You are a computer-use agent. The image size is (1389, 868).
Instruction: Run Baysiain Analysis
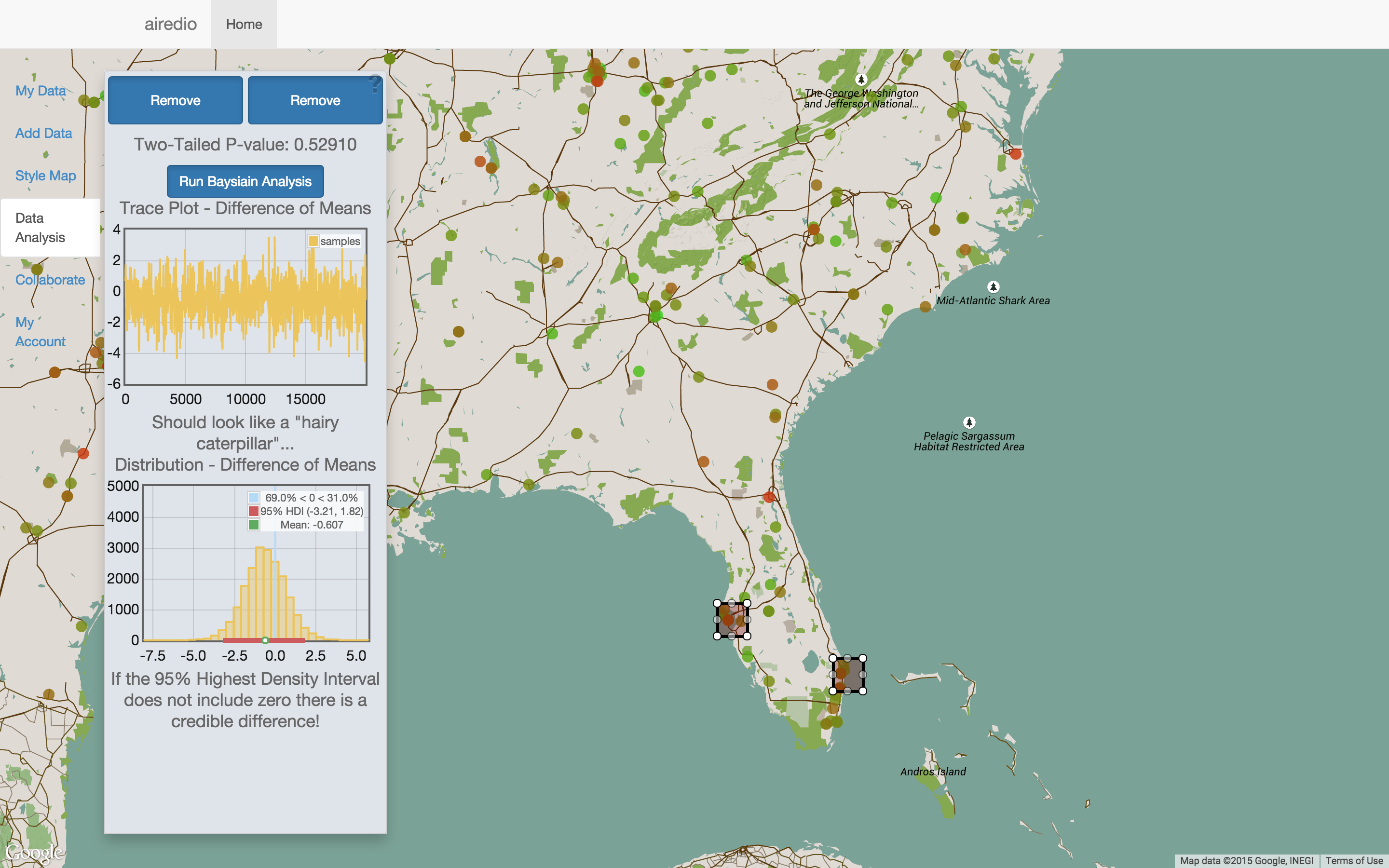click(x=245, y=181)
